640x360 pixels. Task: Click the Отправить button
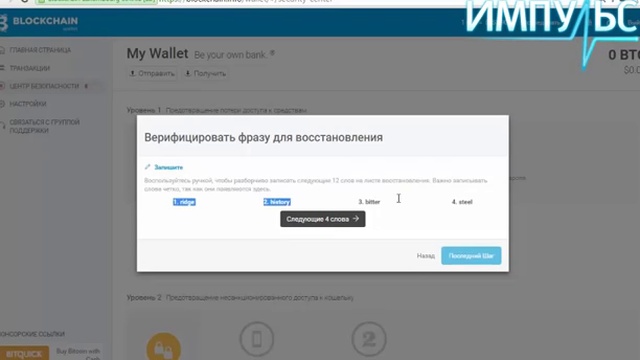(x=152, y=73)
